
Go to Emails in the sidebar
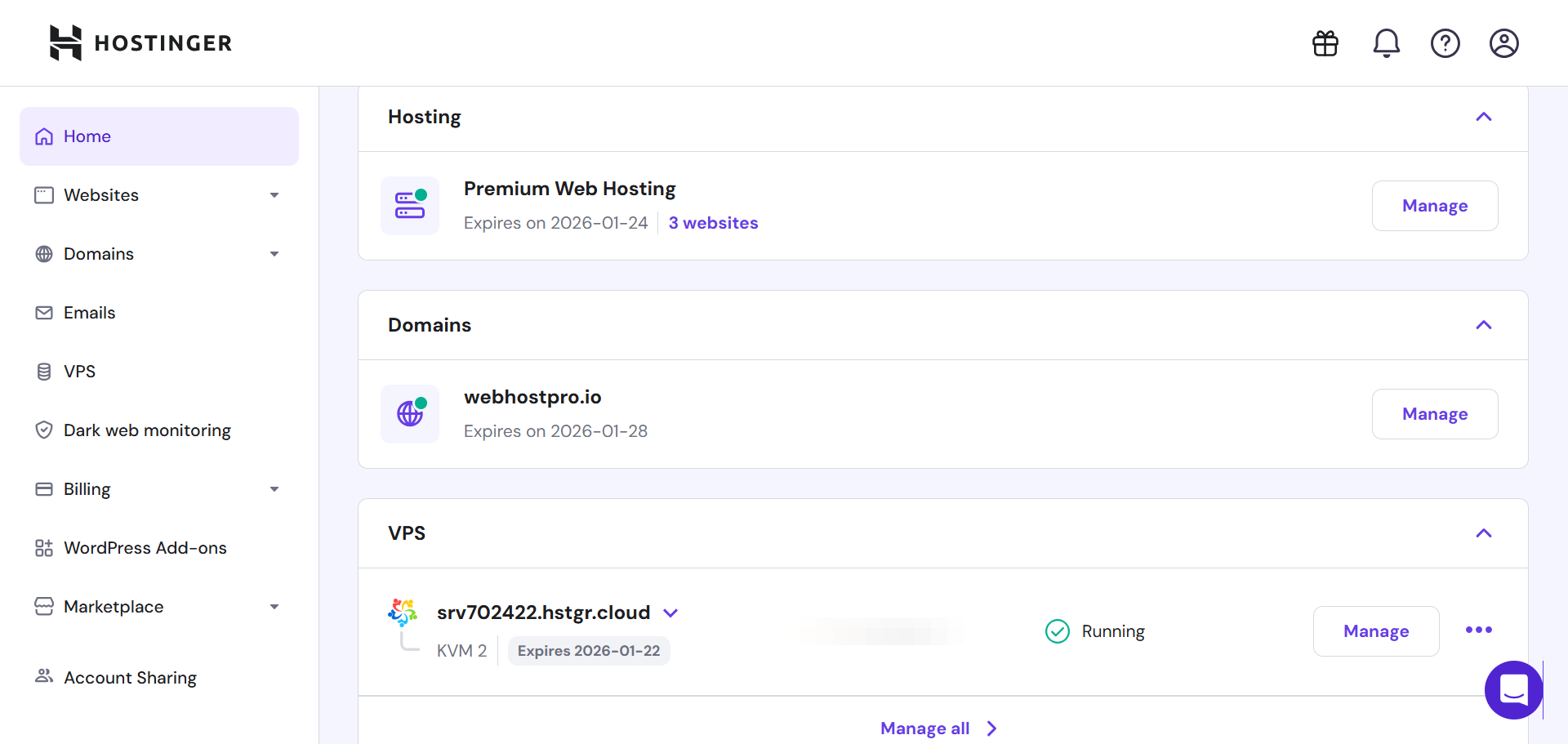point(90,313)
